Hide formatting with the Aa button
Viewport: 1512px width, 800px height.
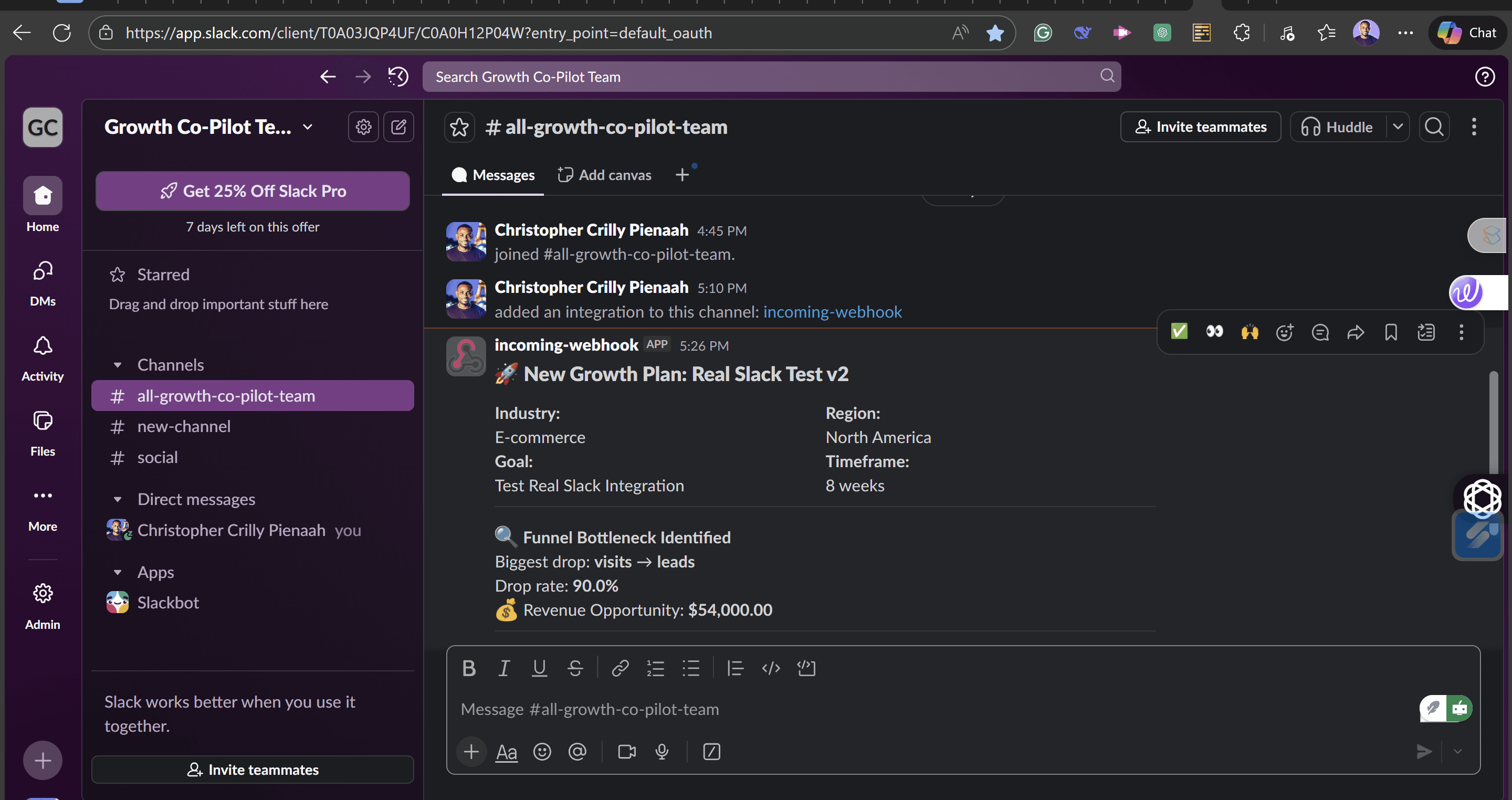(507, 752)
